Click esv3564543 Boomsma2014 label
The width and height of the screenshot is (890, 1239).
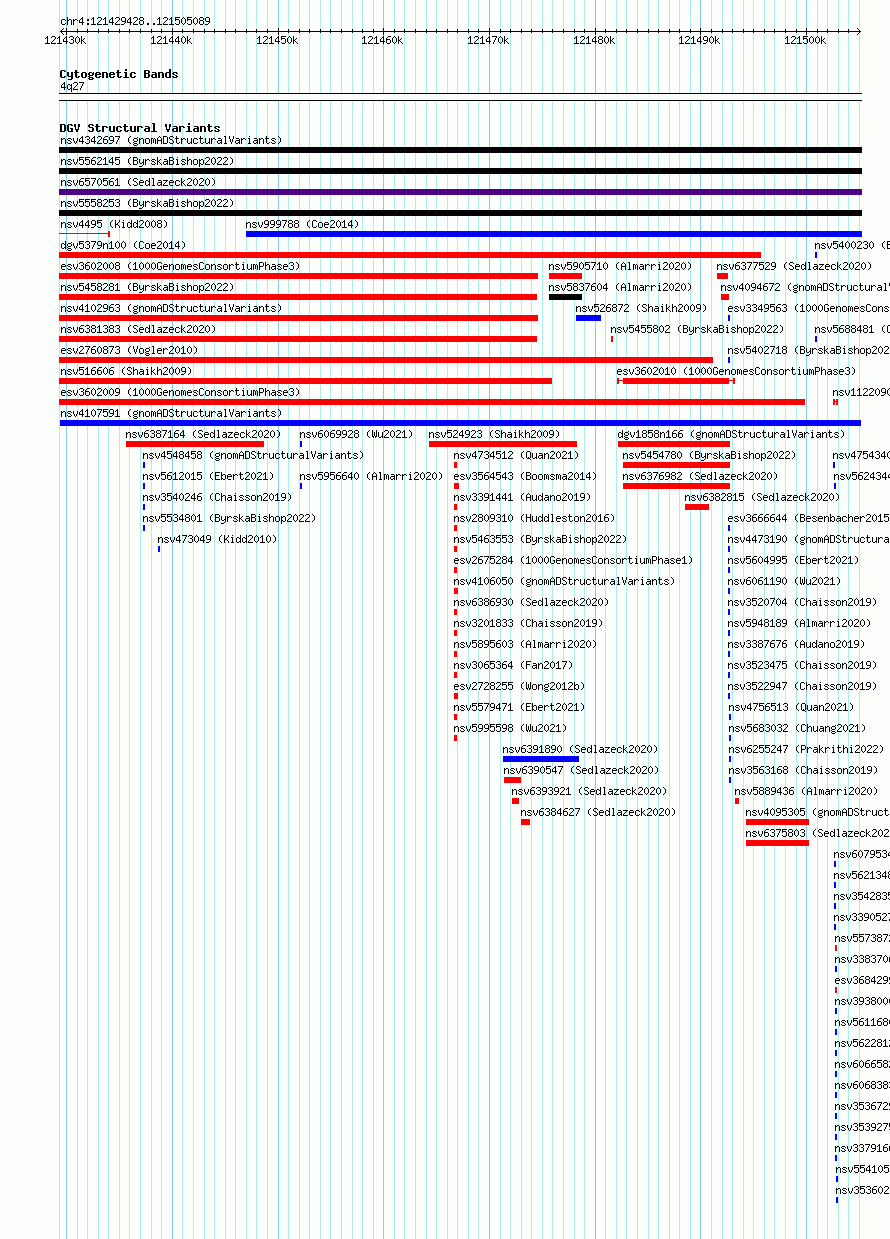[525, 476]
